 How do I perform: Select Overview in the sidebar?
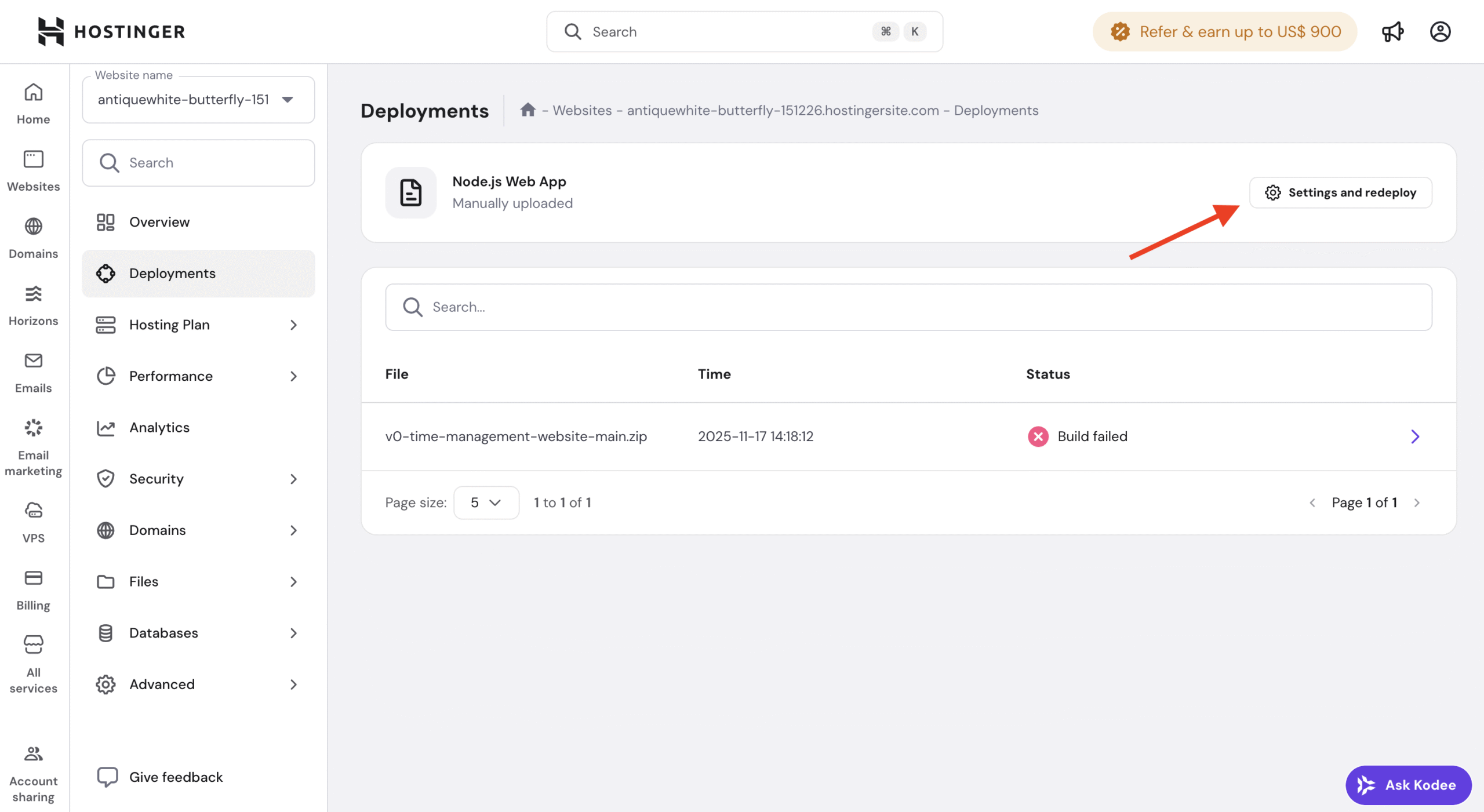click(x=159, y=222)
